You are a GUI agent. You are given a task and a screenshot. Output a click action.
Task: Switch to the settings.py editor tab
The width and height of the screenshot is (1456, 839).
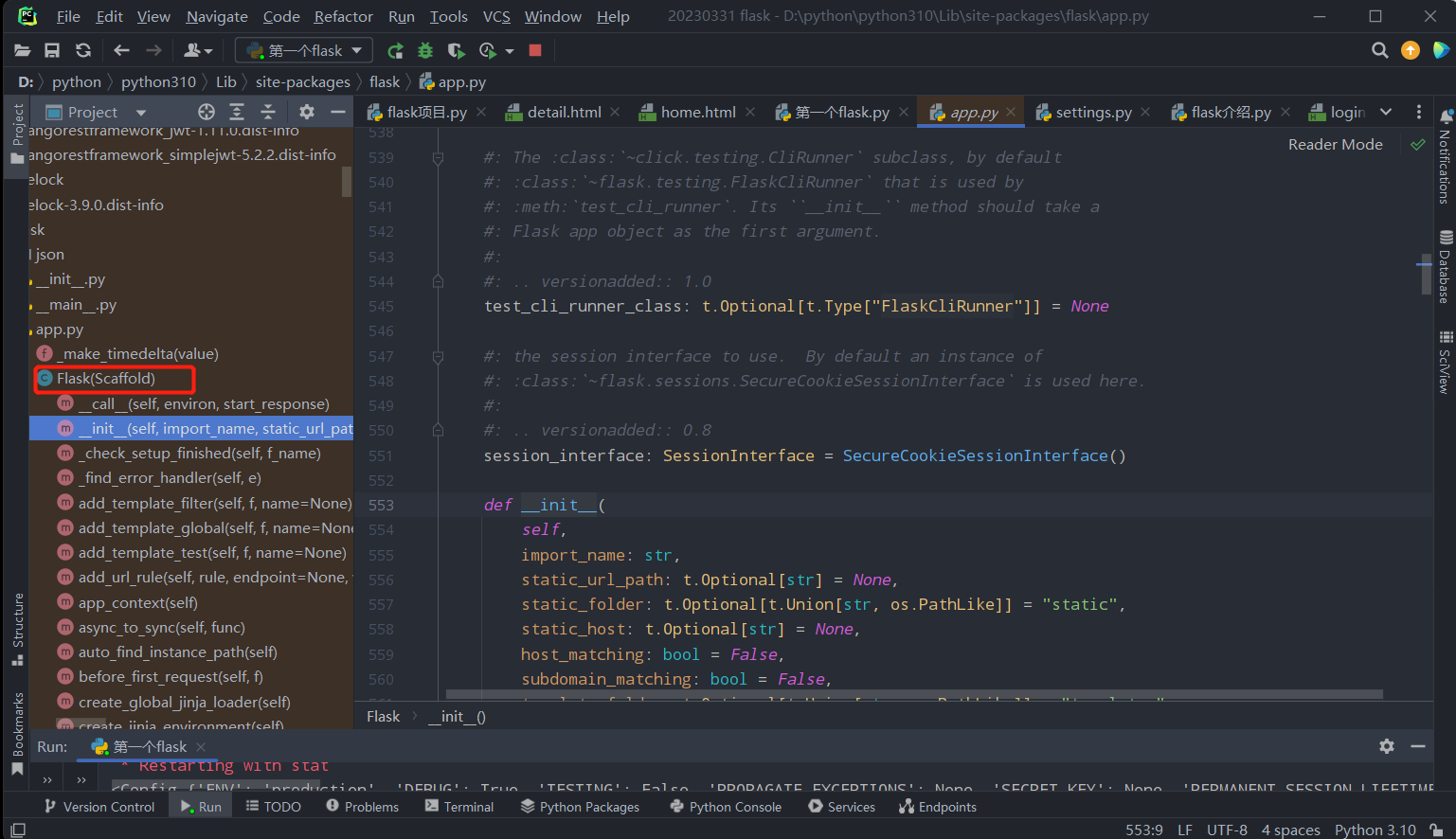coord(1093,112)
